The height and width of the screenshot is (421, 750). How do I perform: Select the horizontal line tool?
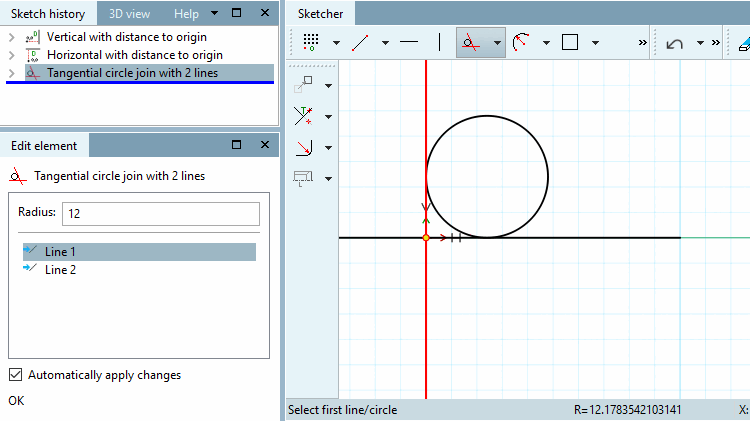point(409,42)
